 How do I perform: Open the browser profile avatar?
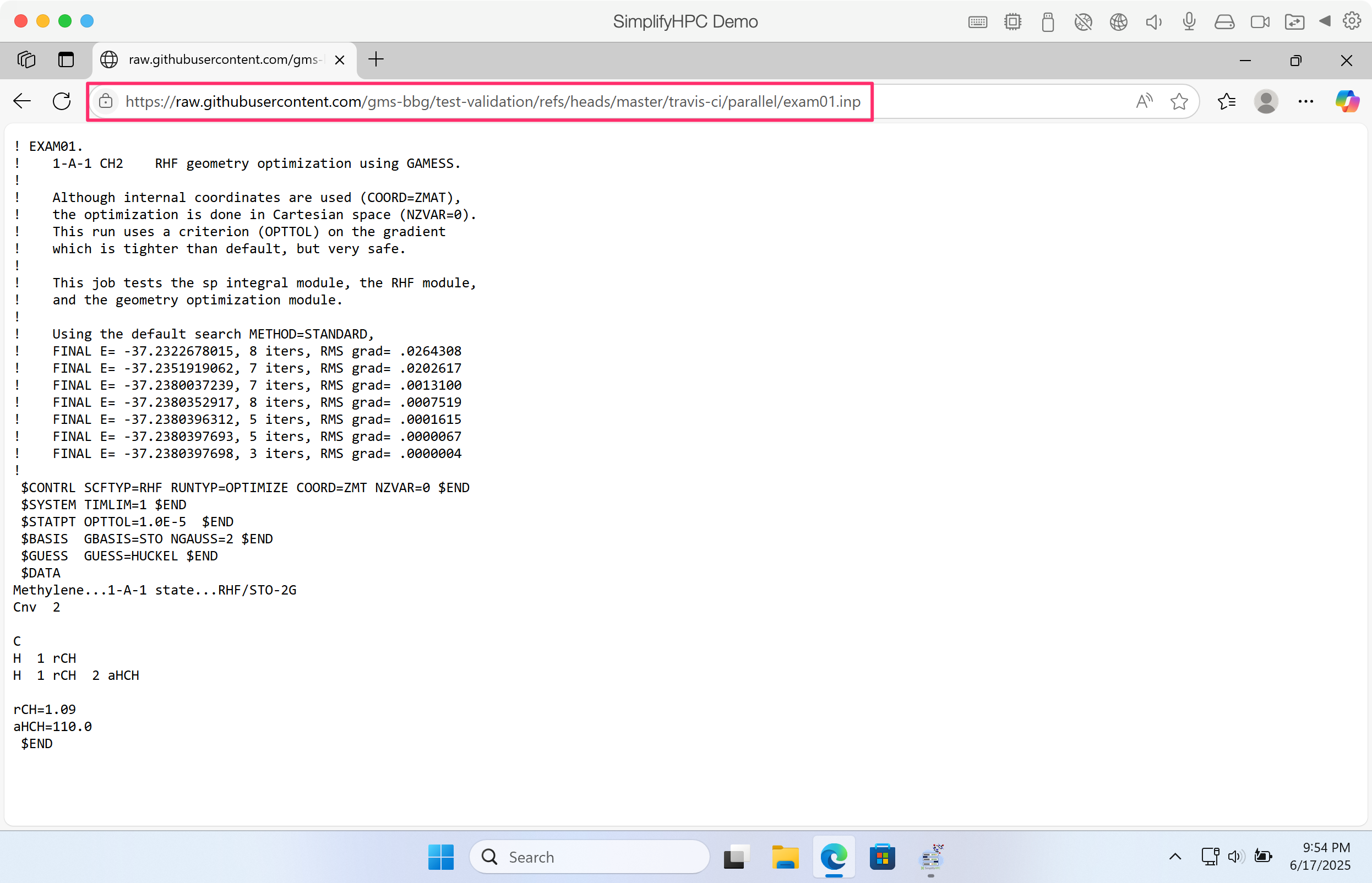1266,101
